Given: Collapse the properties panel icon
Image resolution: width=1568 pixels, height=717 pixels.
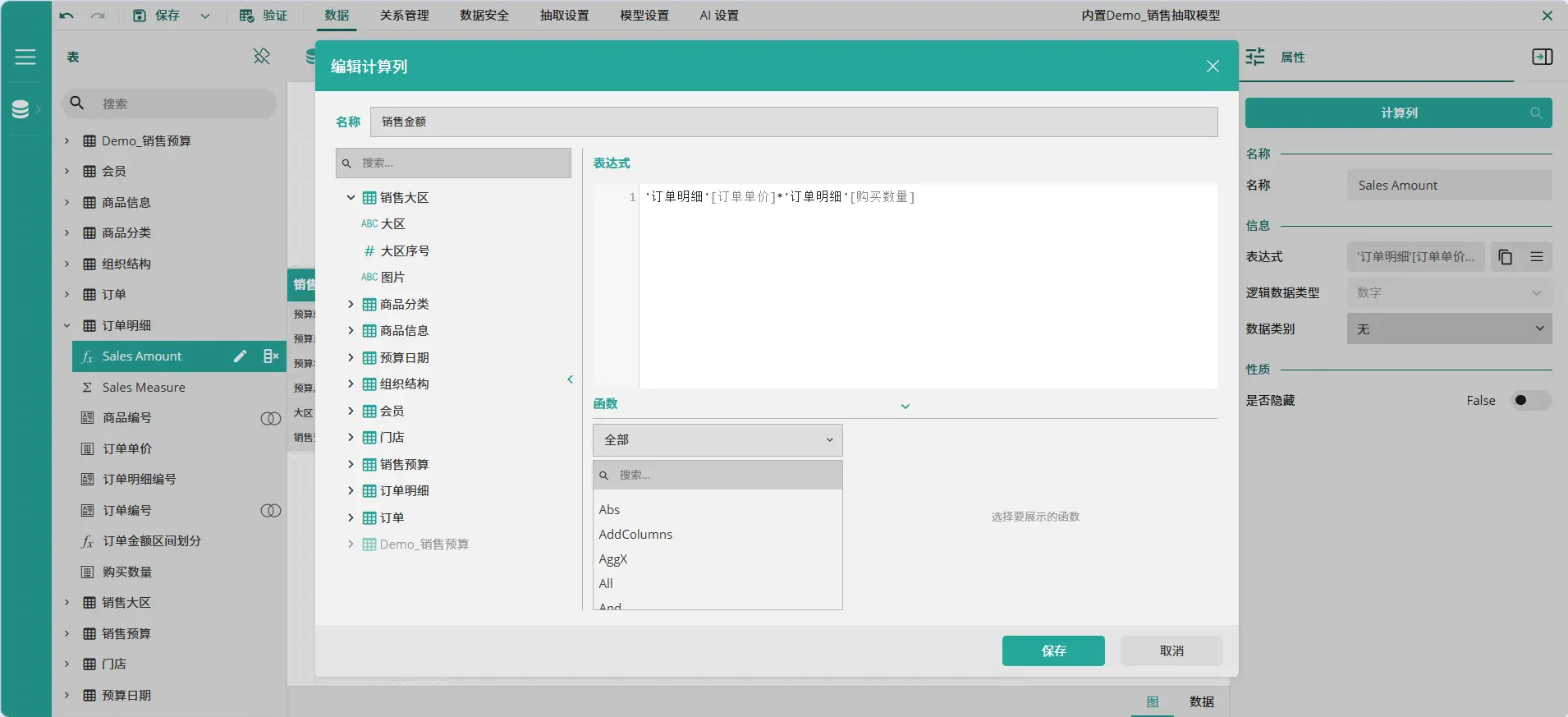Looking at the screenshot, I should [1543, 57].
